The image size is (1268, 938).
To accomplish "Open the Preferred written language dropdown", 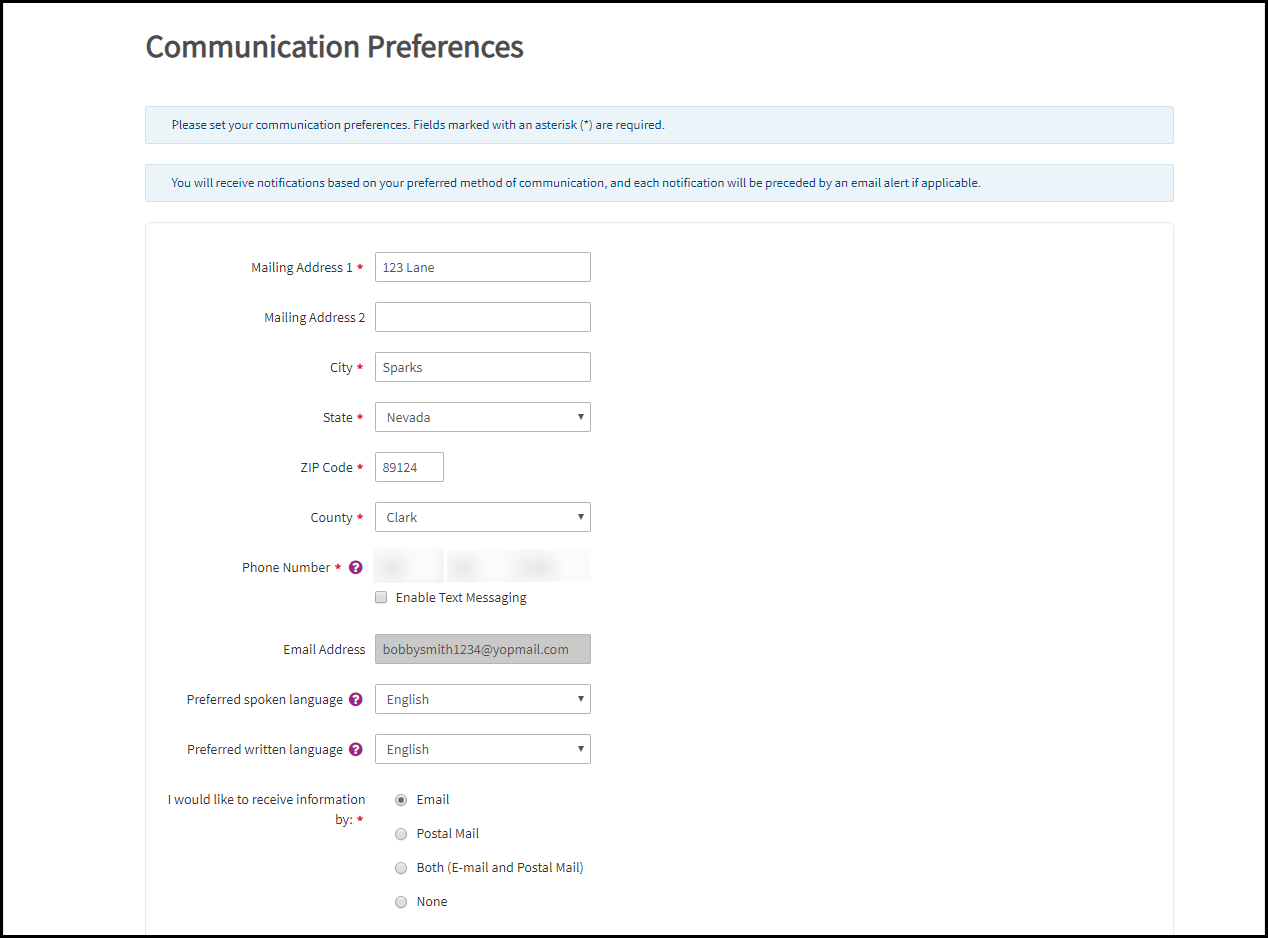I will pyautogui.click(x=483, y=749).
